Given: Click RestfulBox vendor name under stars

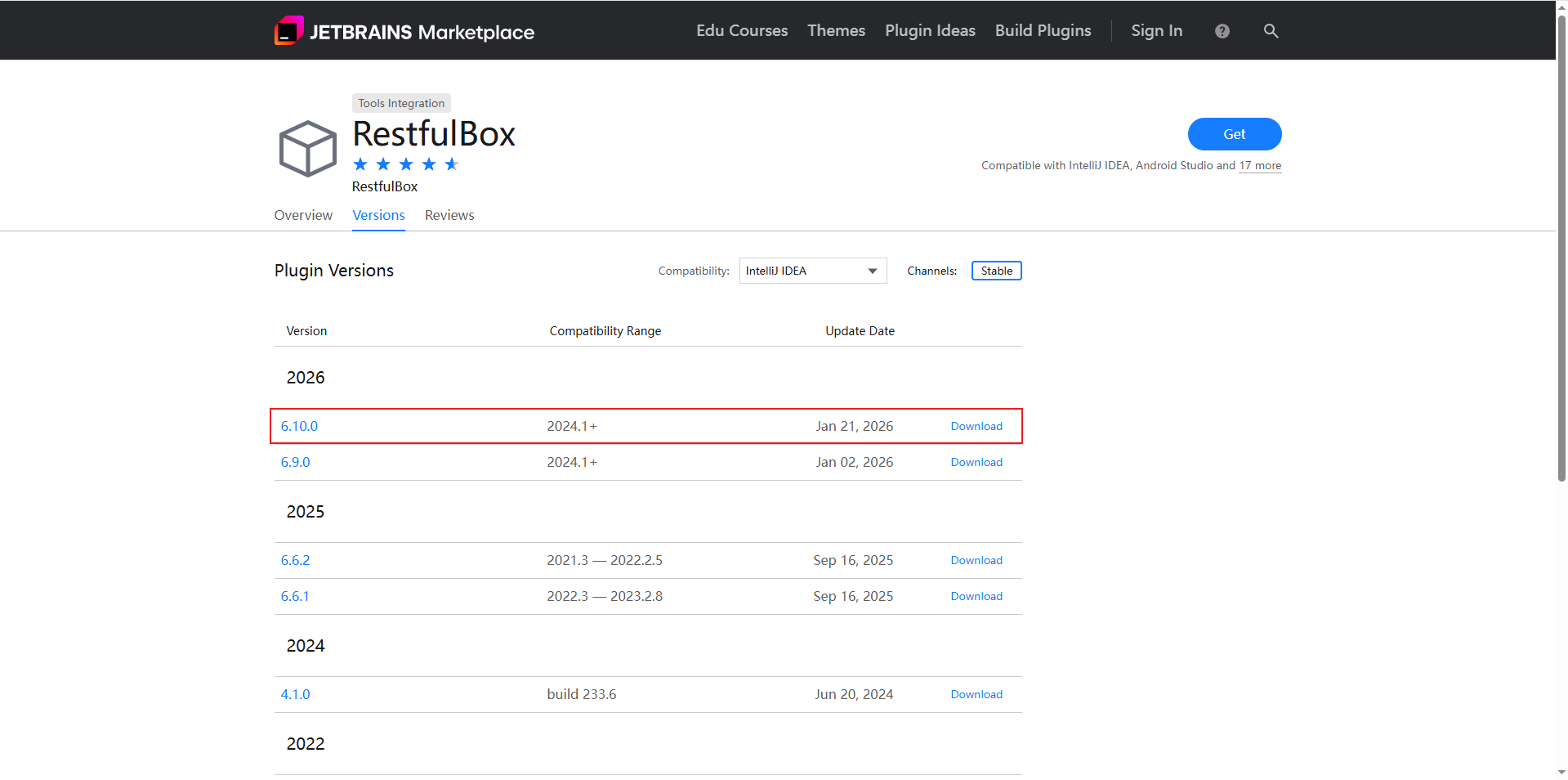Looking at the screenshot, I should (385, 186).
